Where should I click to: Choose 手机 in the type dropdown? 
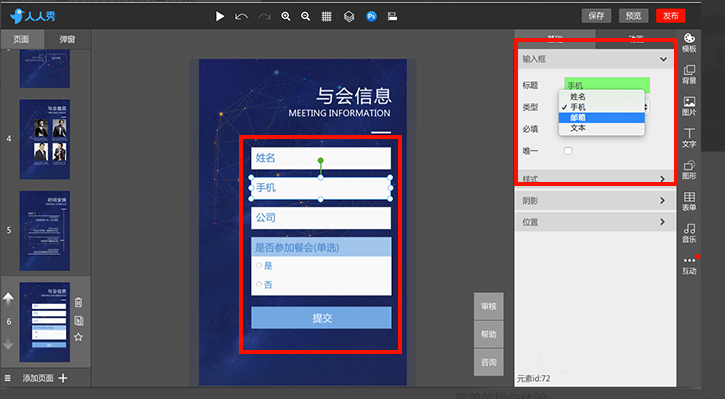602,107
